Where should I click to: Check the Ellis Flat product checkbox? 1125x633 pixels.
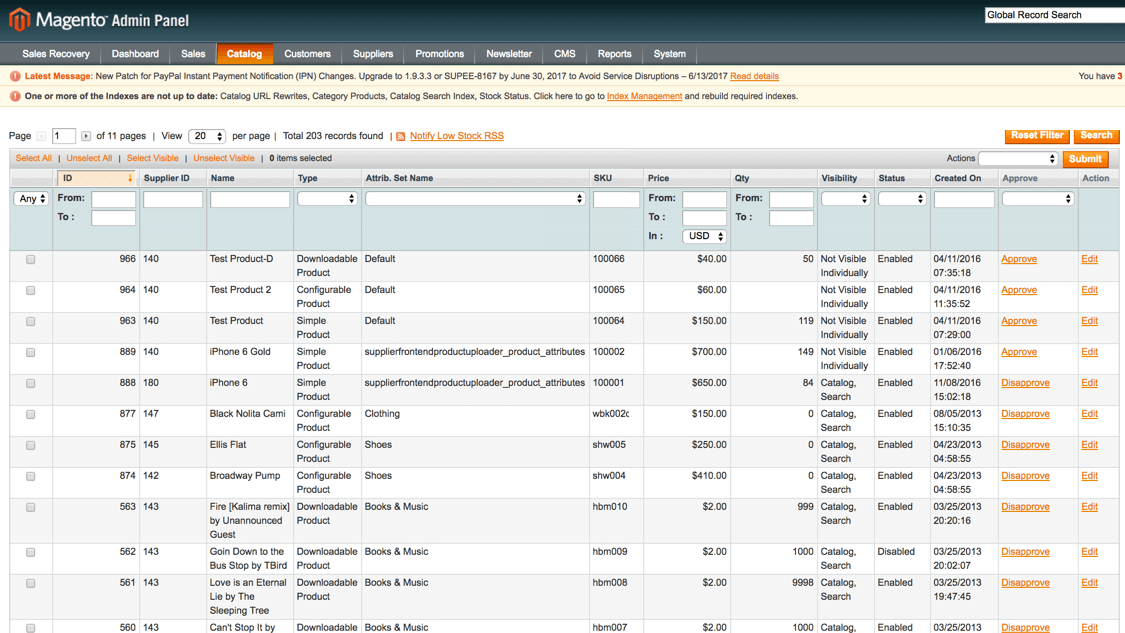(31, 445)
